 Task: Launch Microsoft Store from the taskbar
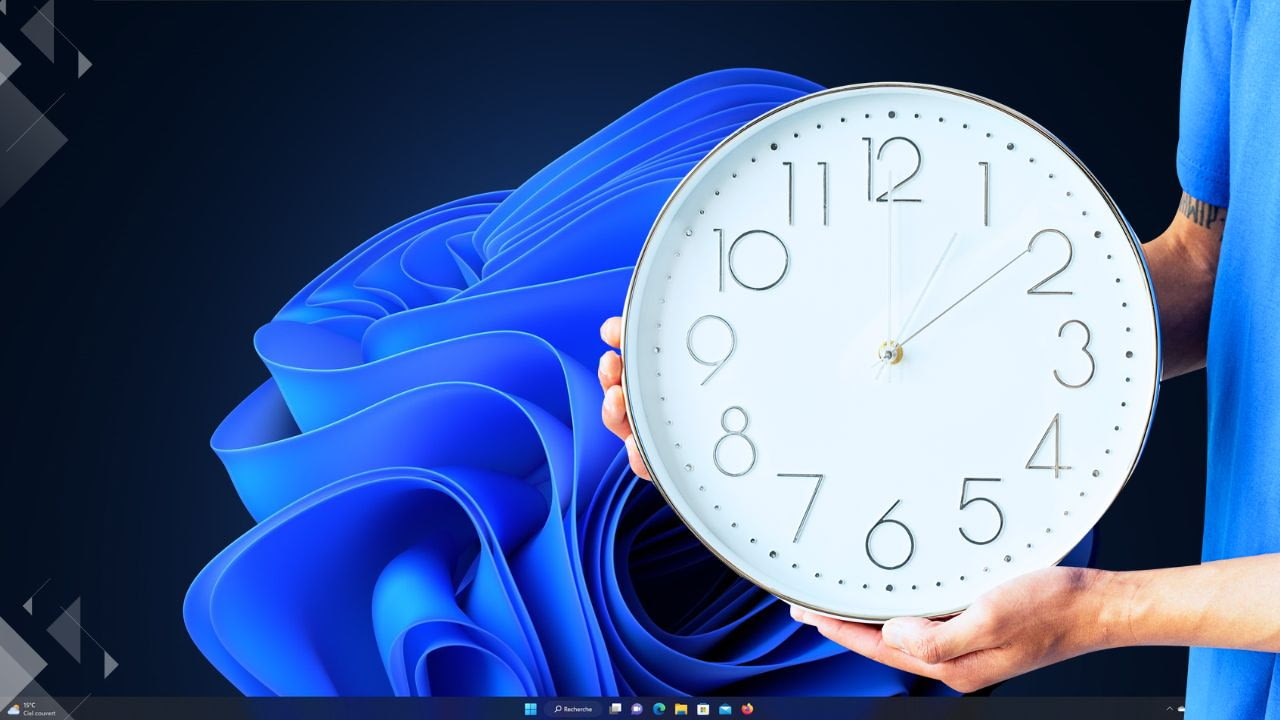(x=703, y=709)
